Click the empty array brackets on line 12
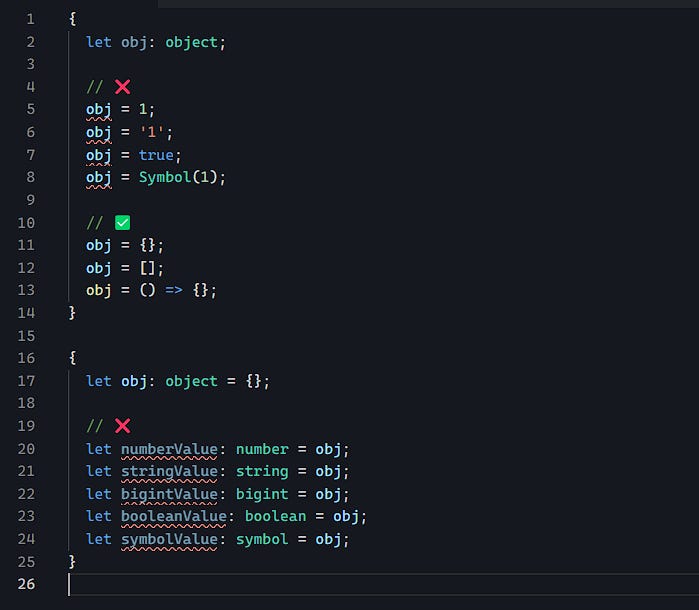Viewport: 699px width, 610px height. click(147, 268)
